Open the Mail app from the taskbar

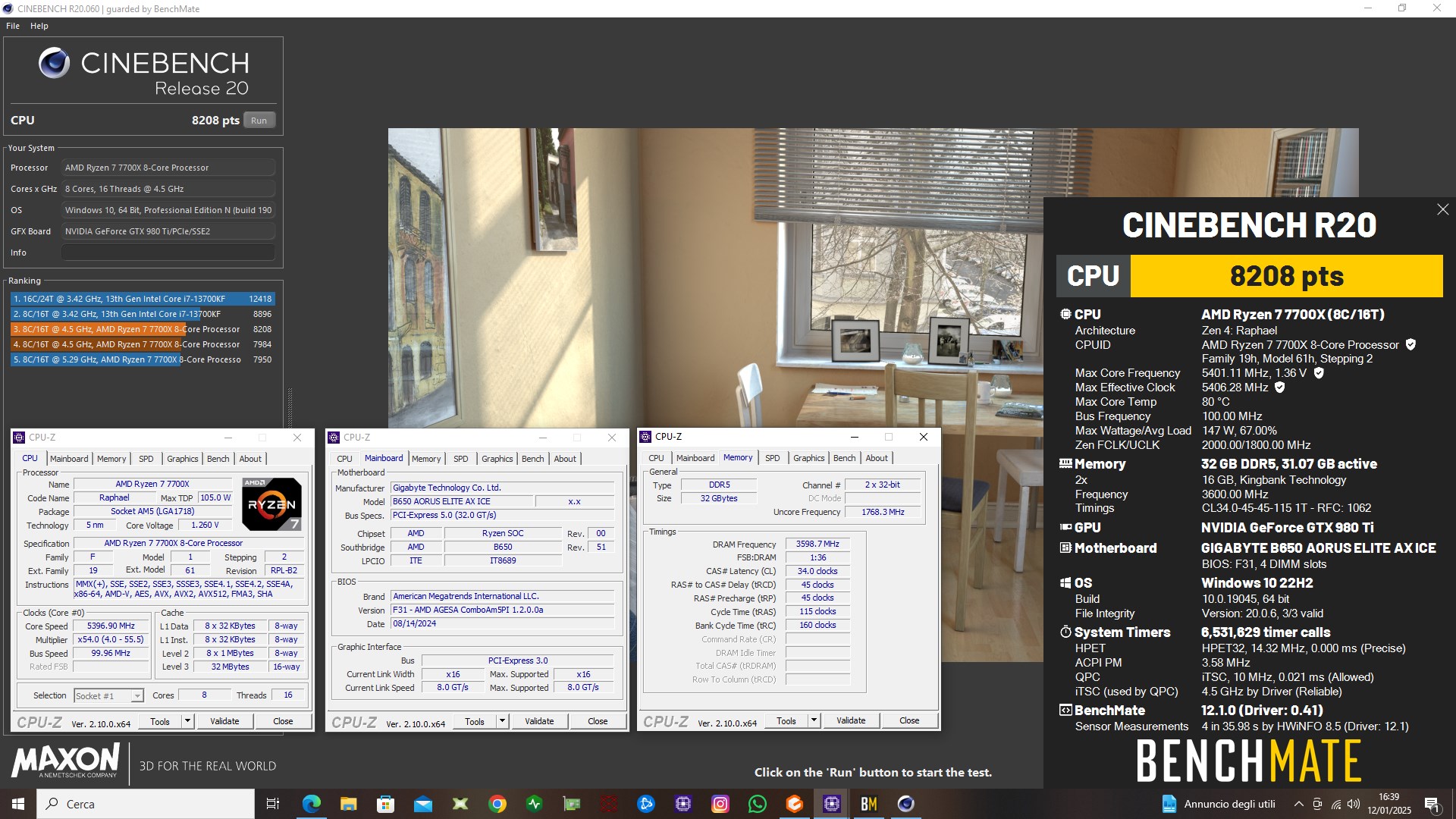tap(422, 804)
